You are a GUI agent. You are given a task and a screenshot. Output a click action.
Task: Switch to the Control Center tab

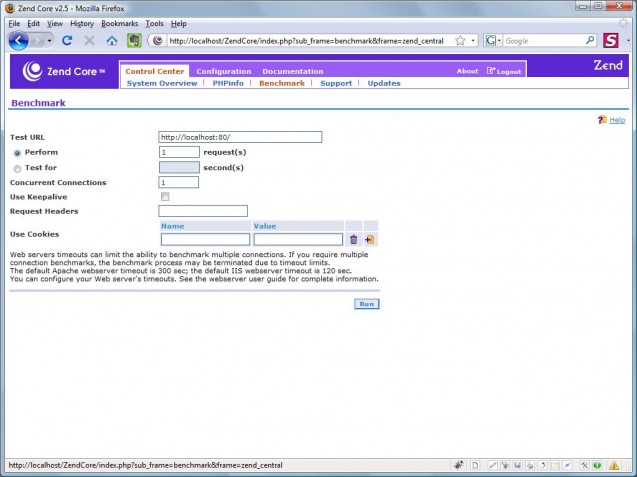pyautogui.click(x=155, y=71)
